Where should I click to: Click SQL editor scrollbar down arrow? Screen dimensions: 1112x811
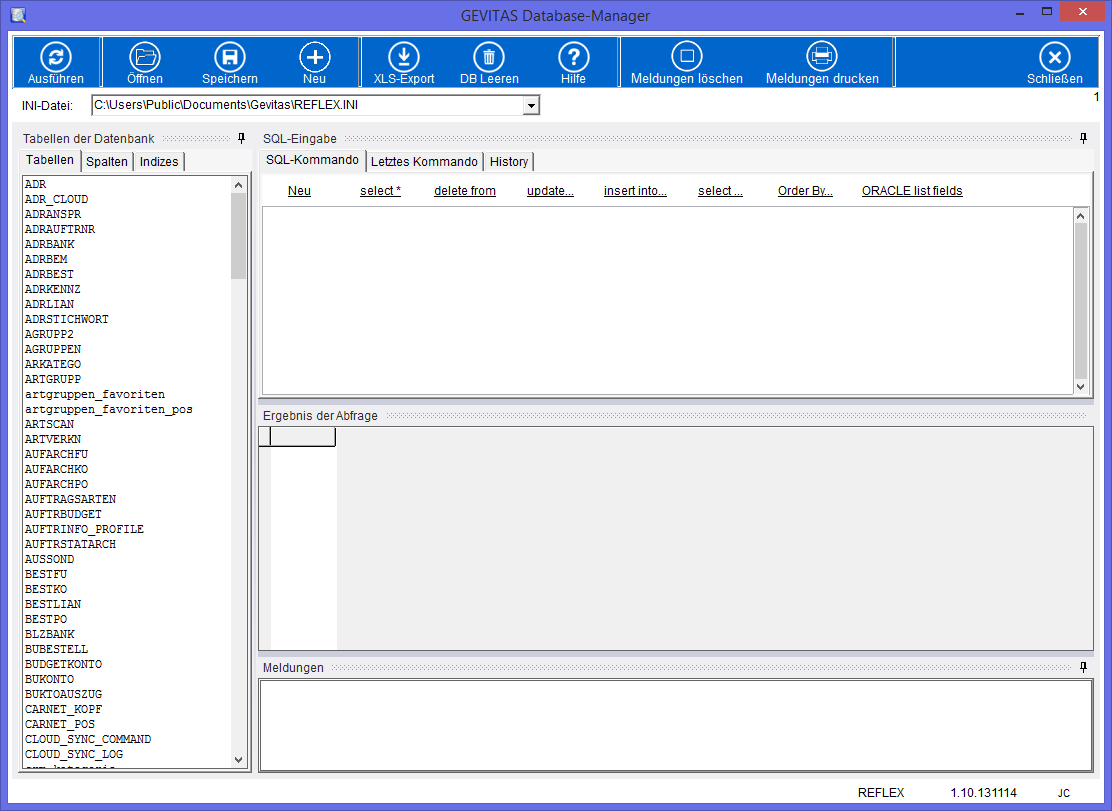coord(1081,386)
